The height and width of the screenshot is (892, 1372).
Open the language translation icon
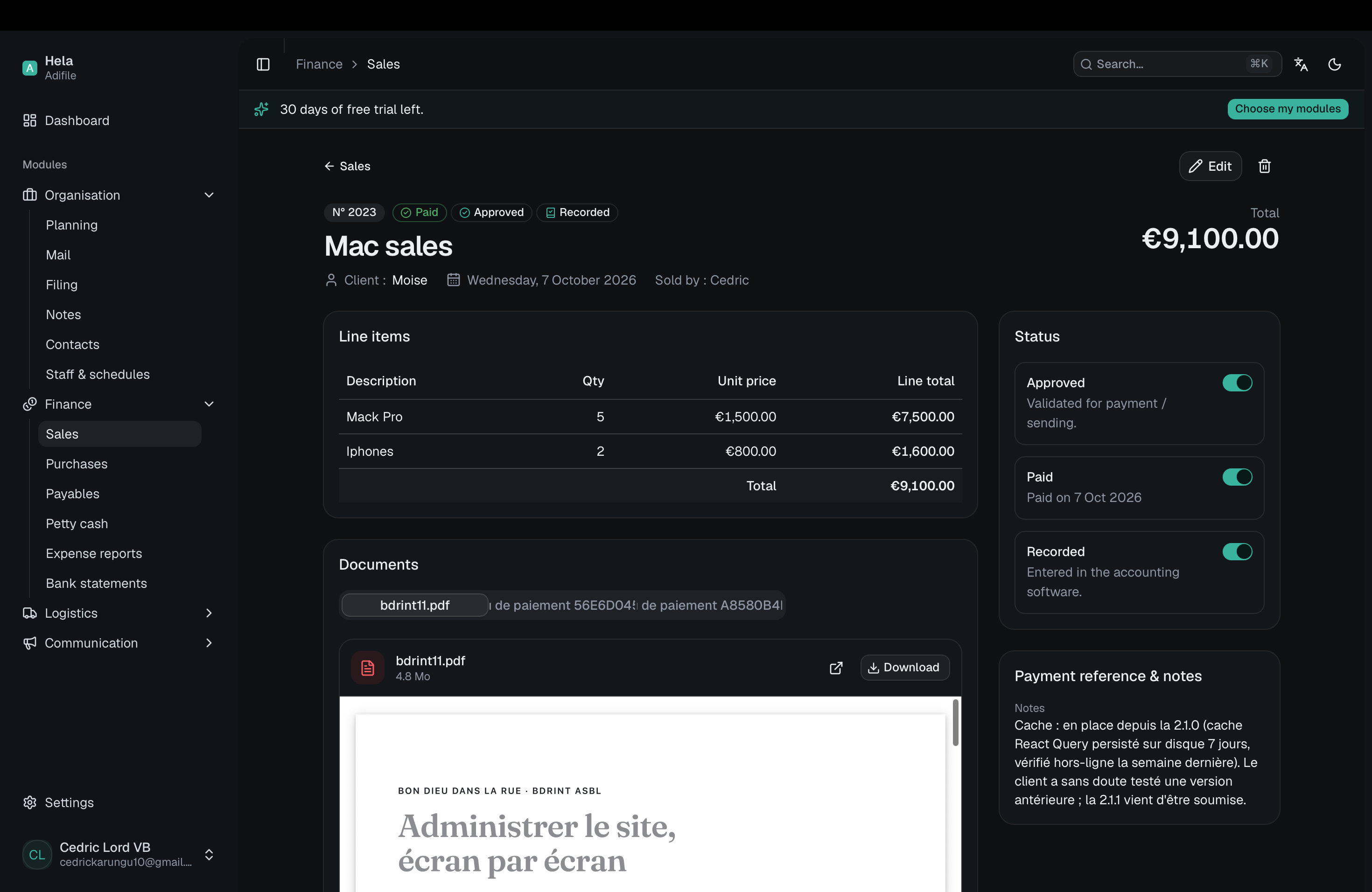pyautogui.click(x=1301, y=64)
